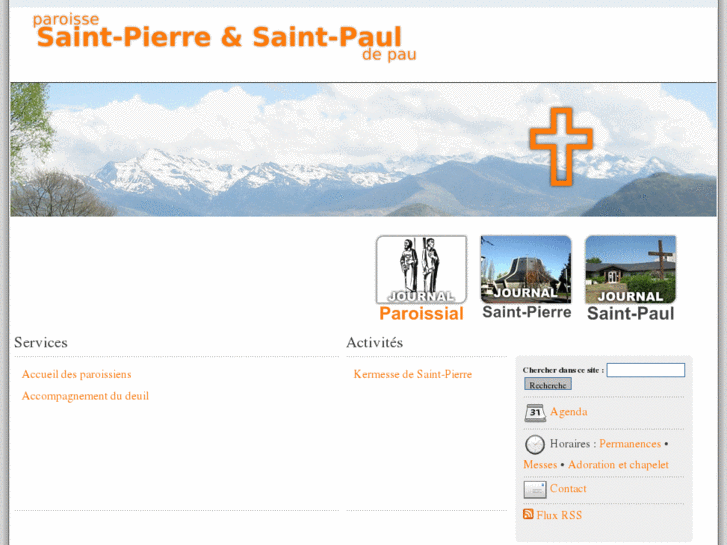This screenshot has height=545, width=727.
Task: Open the Flux RSS link
Action: [559, 515]
